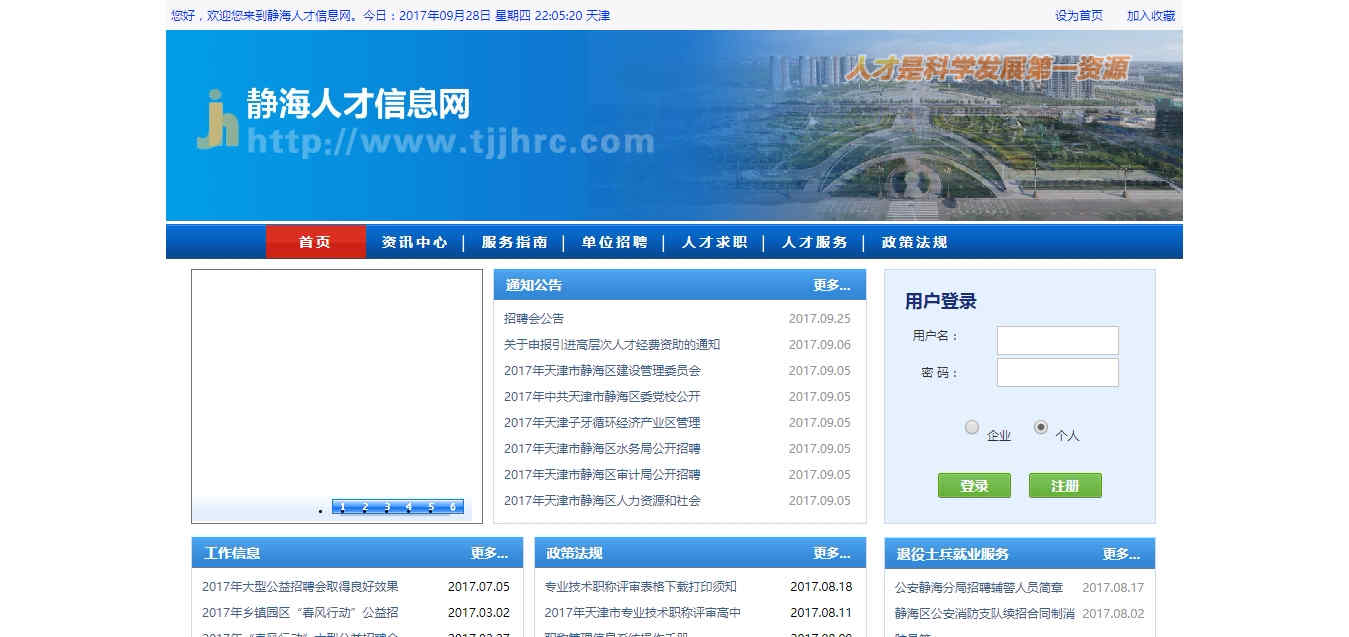Screen dimensions: 1349x637
Task: Open the 资讯中心 navigation menu
Action: (x=415, y=241)
